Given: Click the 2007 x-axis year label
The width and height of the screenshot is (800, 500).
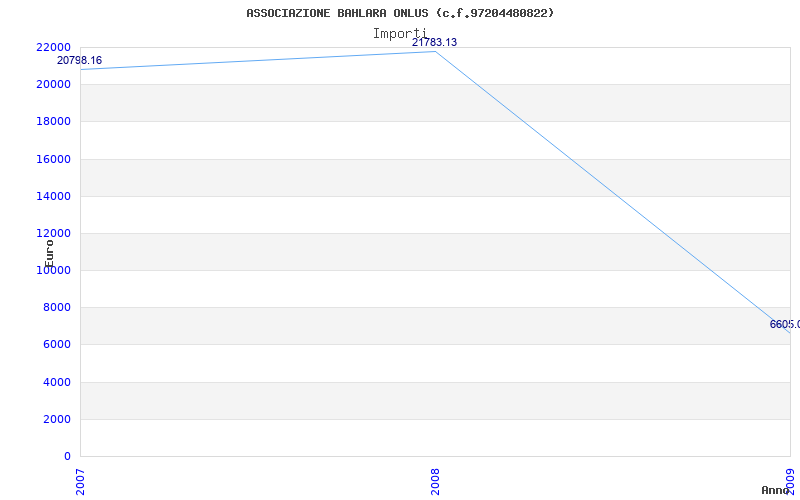Looking at the screenshot, I should tap(80, 482).
